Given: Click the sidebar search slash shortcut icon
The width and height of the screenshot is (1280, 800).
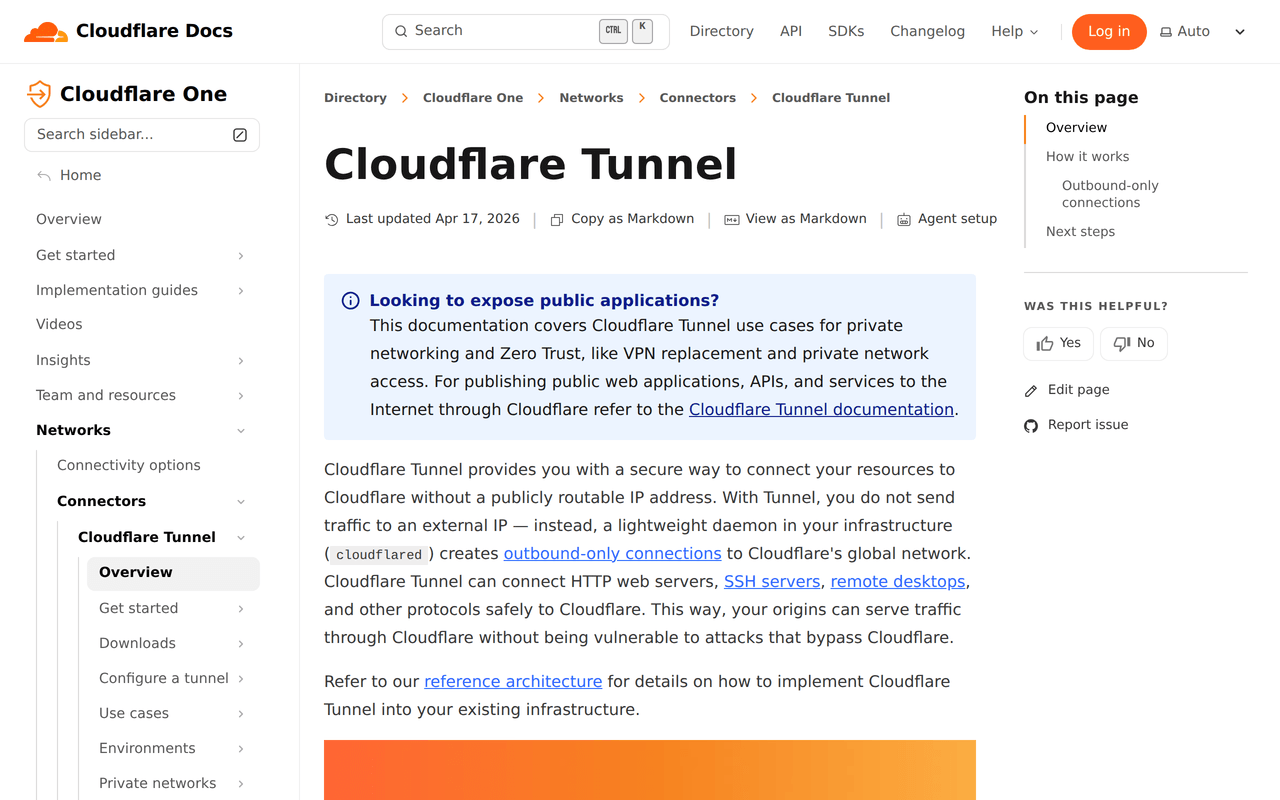Looking at the screenshot, I should tap(240, 135).
